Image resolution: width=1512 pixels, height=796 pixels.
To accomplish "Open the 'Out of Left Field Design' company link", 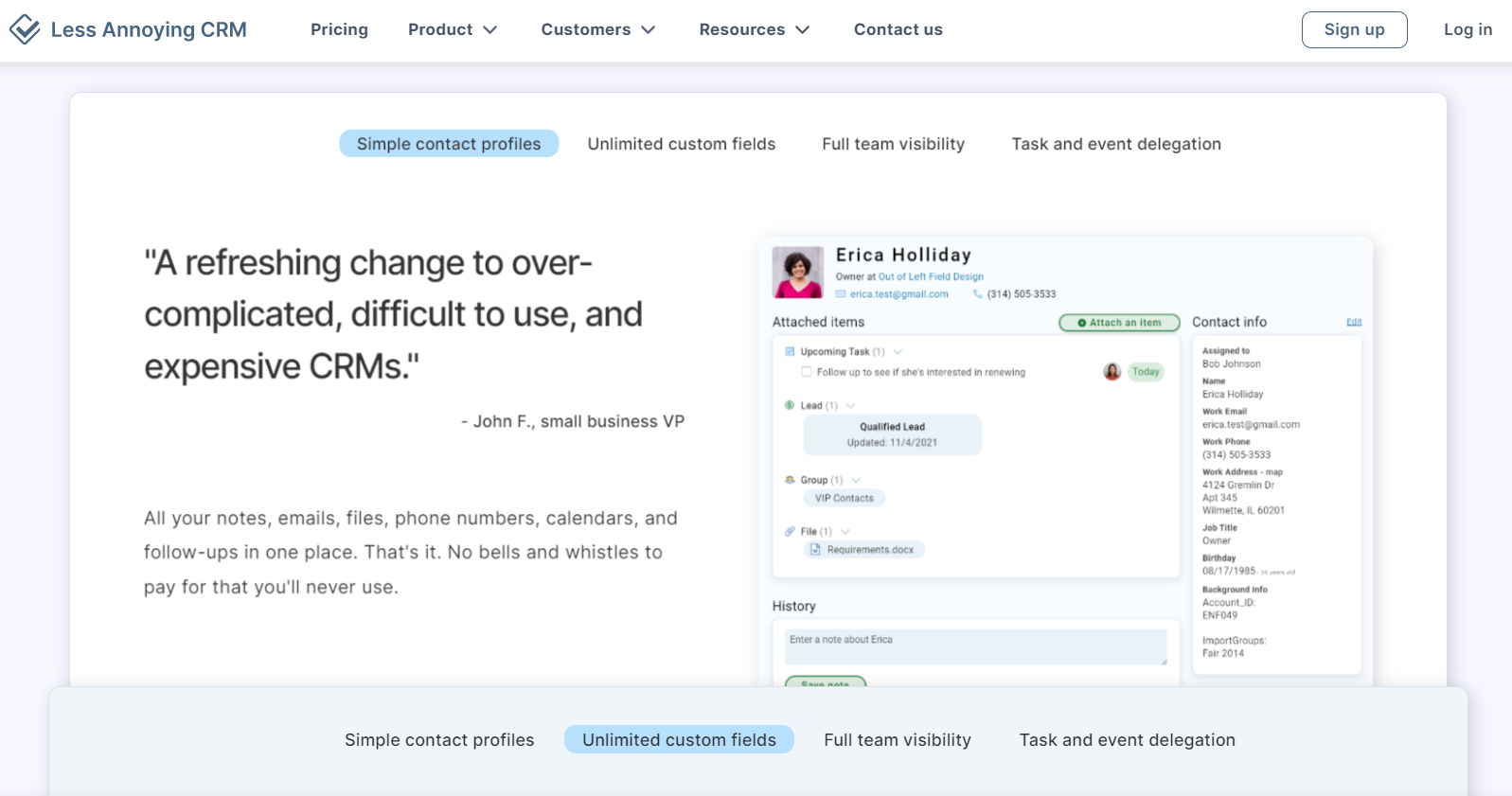I will click(931, 277).
